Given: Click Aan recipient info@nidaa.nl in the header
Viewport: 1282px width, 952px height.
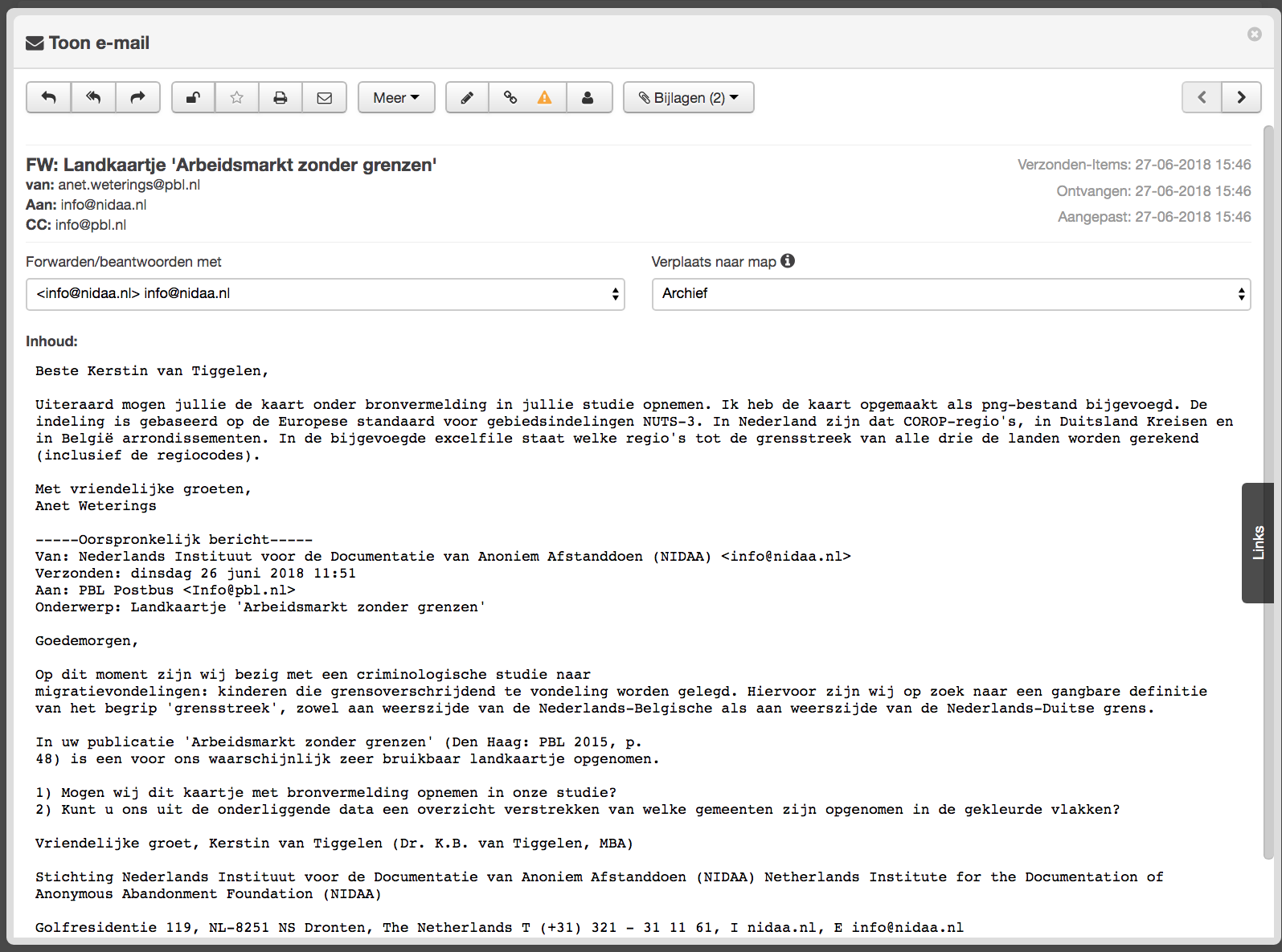Looking at the screenshot, I should tap(104, 205).
